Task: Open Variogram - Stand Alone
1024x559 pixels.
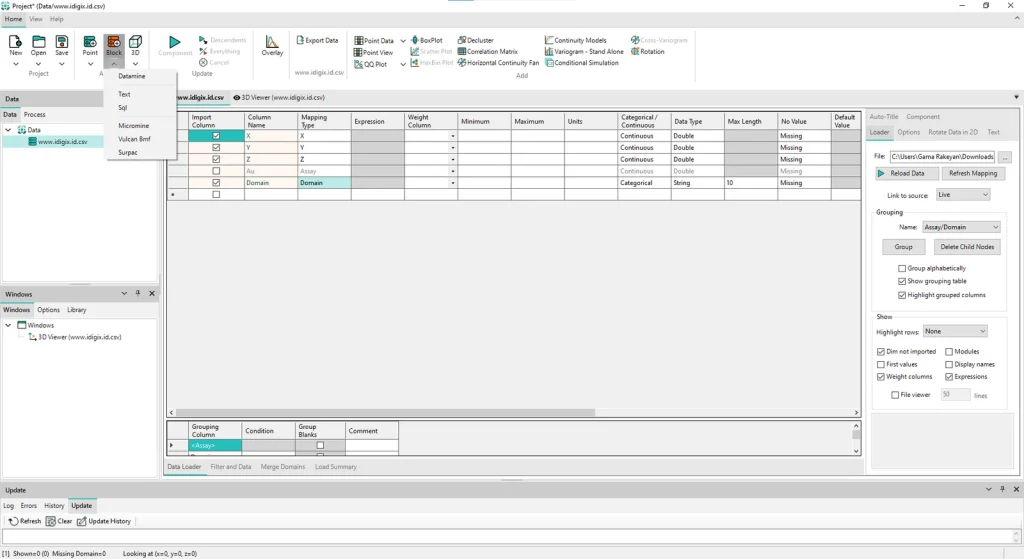Action: [584, 52]
